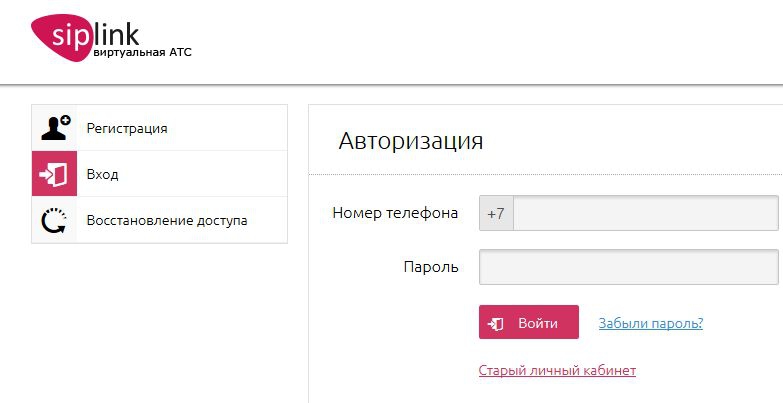This screenshot has width=783, height=403.
Task: Go to Восстановление доступа in the sidebar
Action: click(x=166, y=220)
